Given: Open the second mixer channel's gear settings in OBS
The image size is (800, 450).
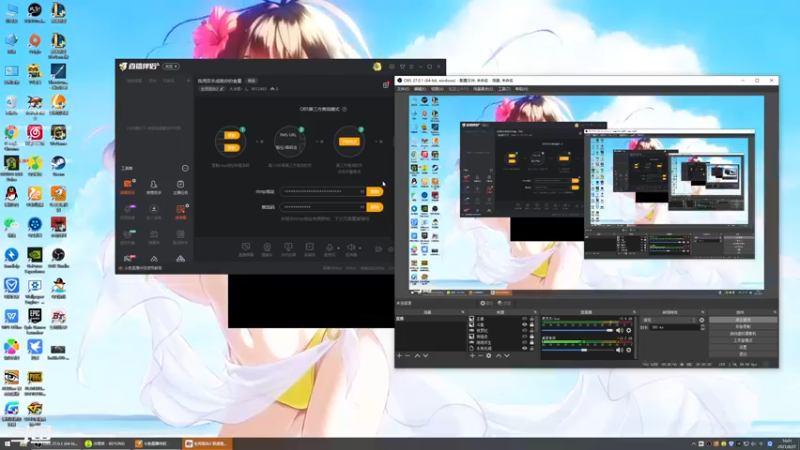Looking at the screenshot, I should pyautogui.click(x=629, y=350).
